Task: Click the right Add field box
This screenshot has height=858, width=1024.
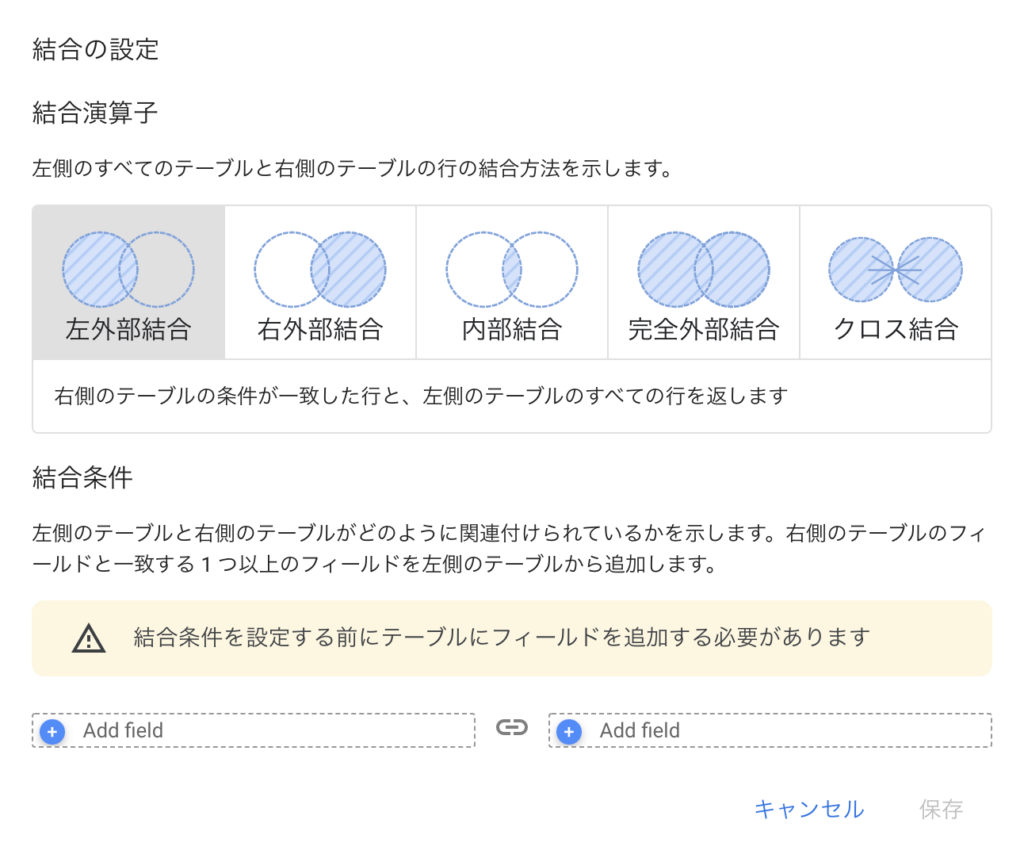Action: (770, 731)
